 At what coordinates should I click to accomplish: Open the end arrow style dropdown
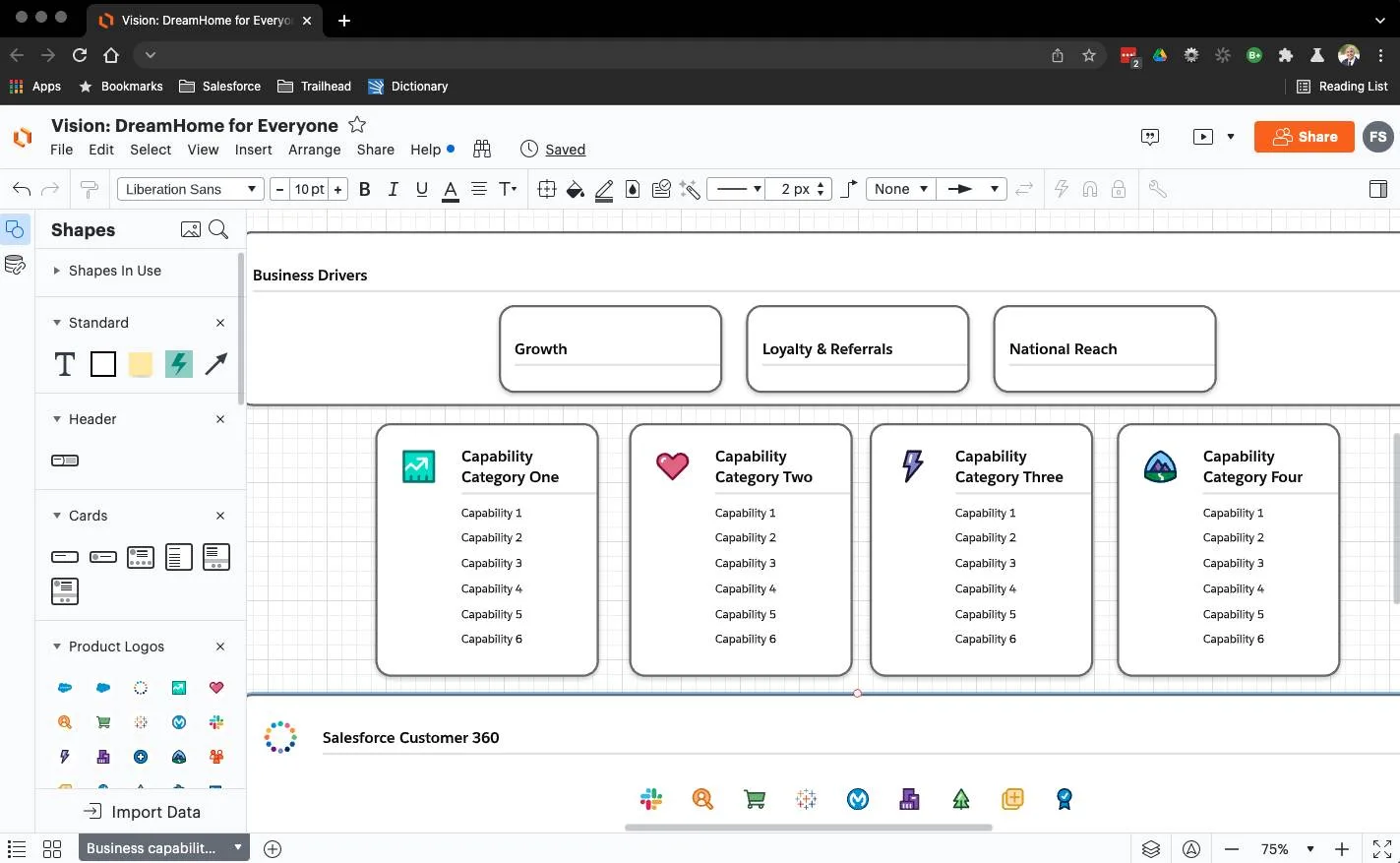point(971,189)
